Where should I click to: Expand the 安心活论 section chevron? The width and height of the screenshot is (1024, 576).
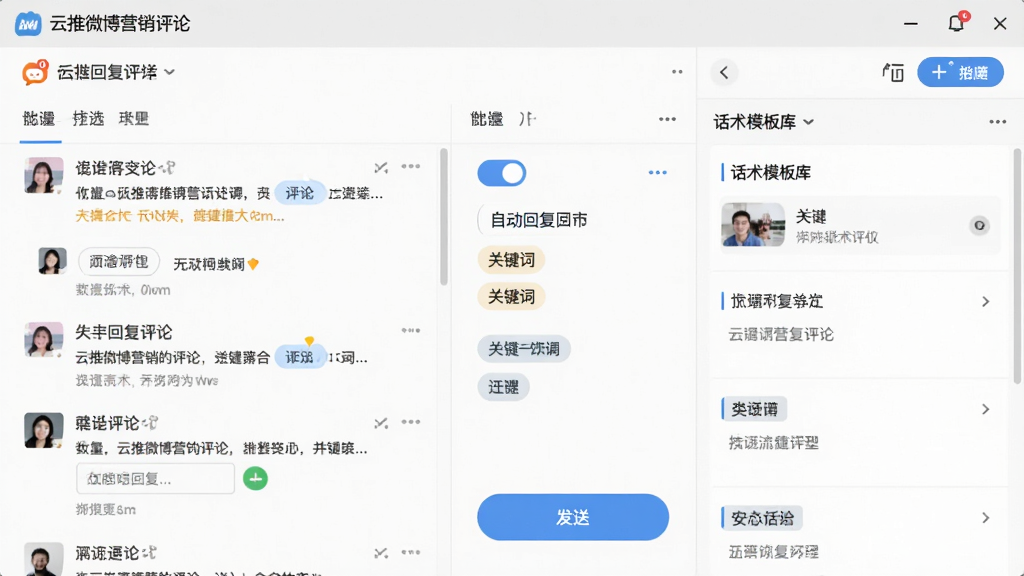(985, 518)
